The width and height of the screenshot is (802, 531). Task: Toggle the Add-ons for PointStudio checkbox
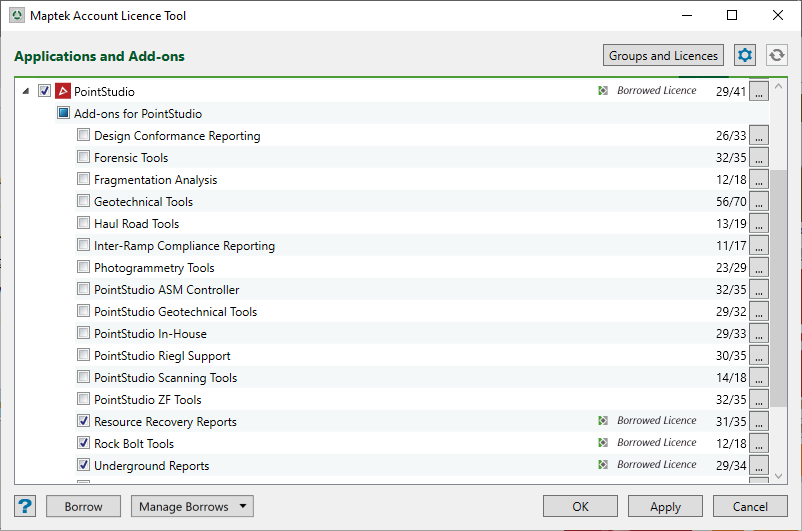[63, 113]
